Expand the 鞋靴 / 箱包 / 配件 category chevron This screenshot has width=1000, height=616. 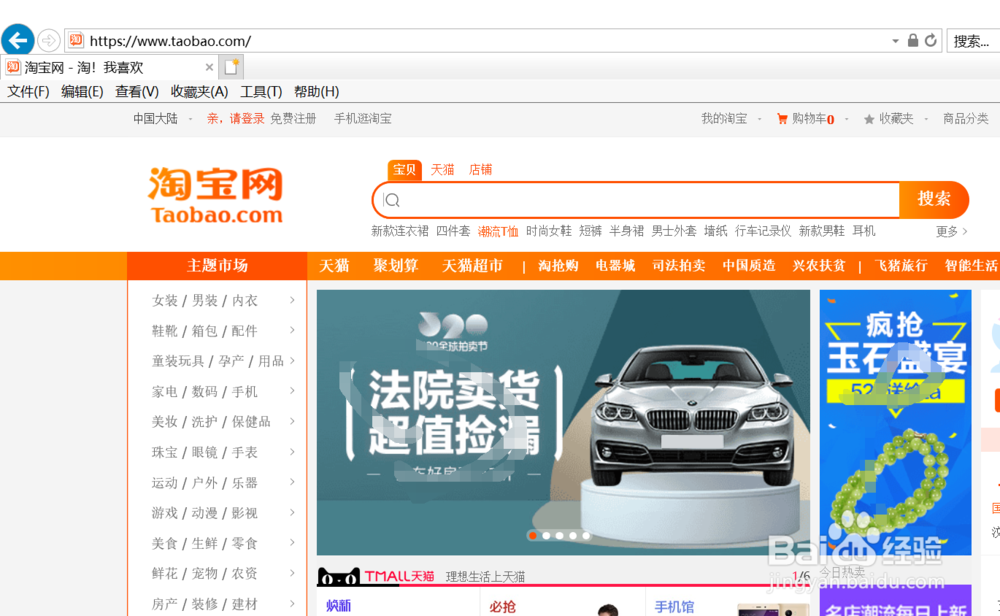click(292, 330)
